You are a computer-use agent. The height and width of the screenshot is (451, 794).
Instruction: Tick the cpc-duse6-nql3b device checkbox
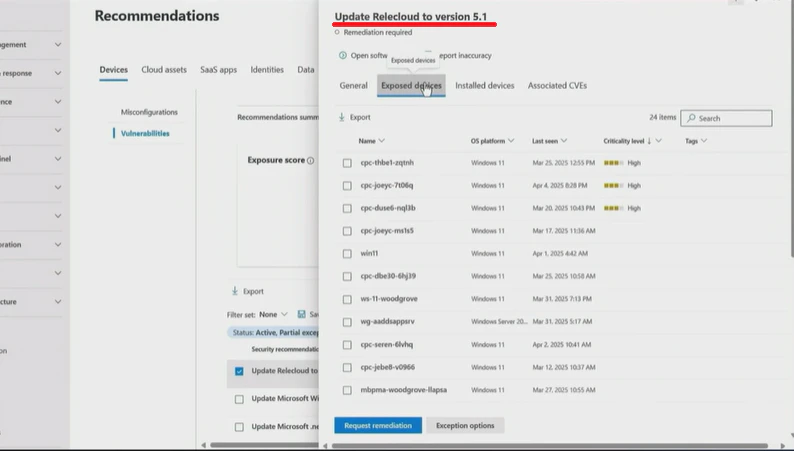(x=347, y=208)
